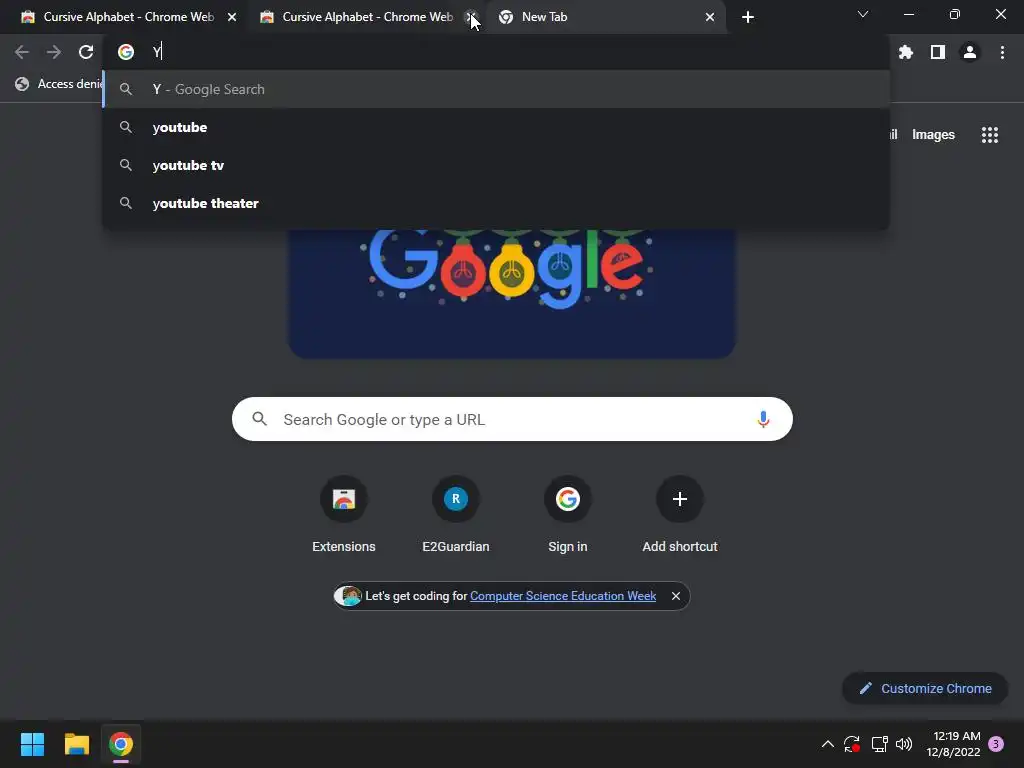Toggle the Chrome side panel icon
This screenshot has height=768, width=1024.
pos(938,52)
